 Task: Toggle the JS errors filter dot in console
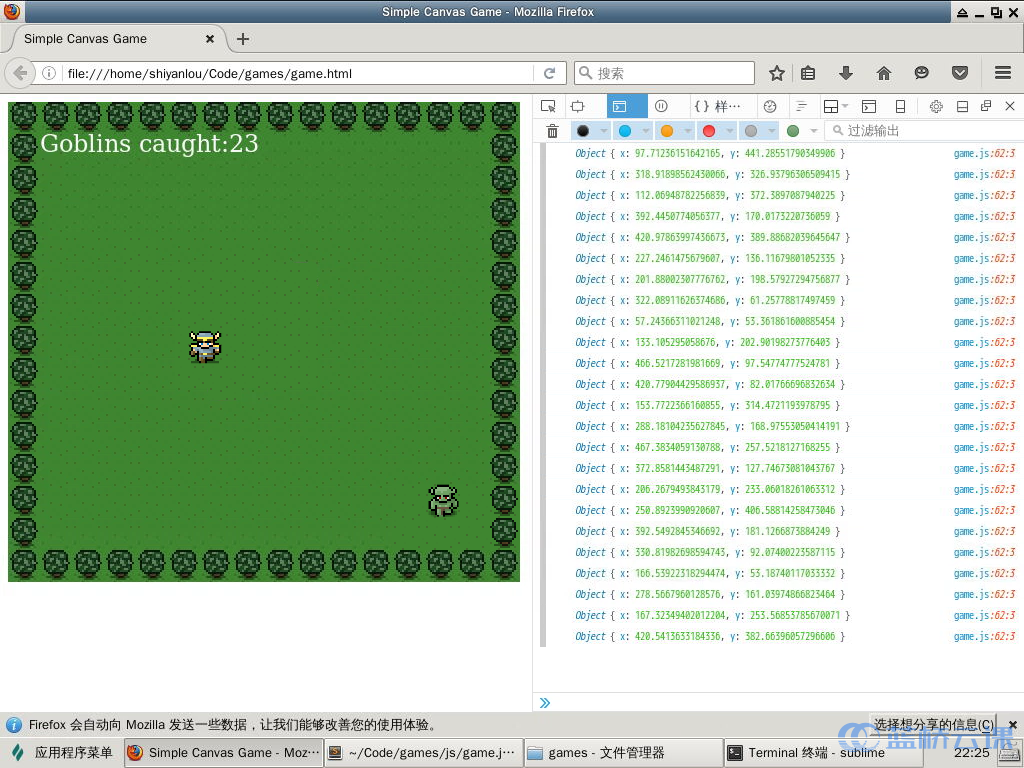[x=708, y=131]
